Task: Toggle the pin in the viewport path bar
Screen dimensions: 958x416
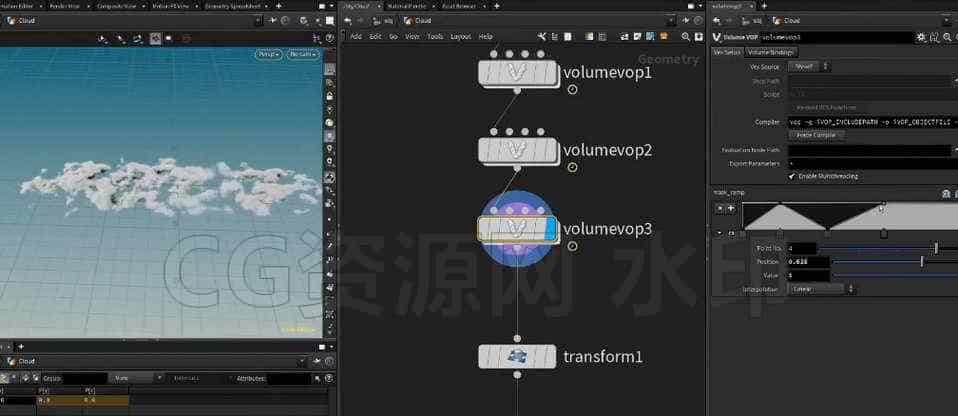Action: coord(272,21)
